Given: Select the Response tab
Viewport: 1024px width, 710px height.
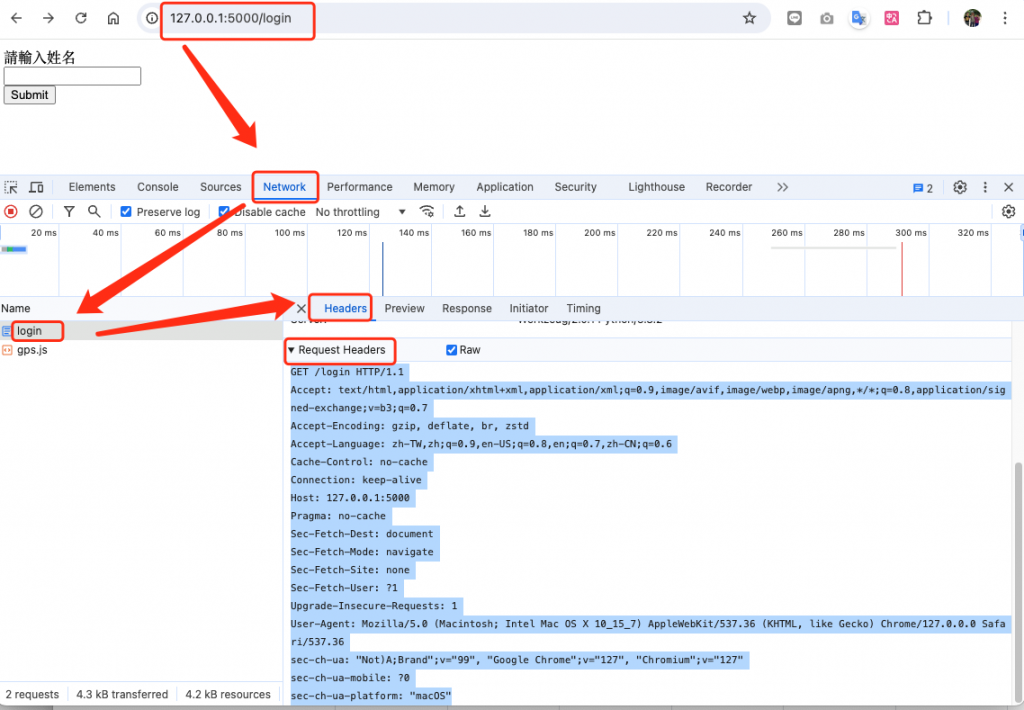Looking at the screenshot, I should point(467,309).
